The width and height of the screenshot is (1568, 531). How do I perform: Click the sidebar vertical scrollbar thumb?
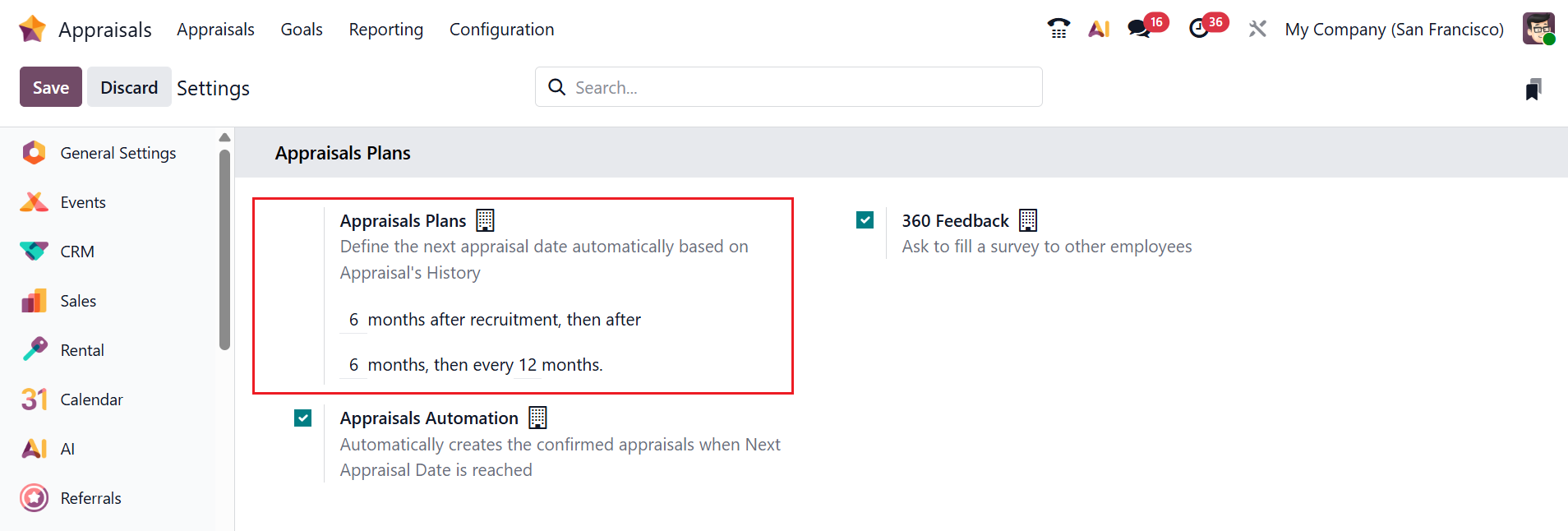[224, 247]
